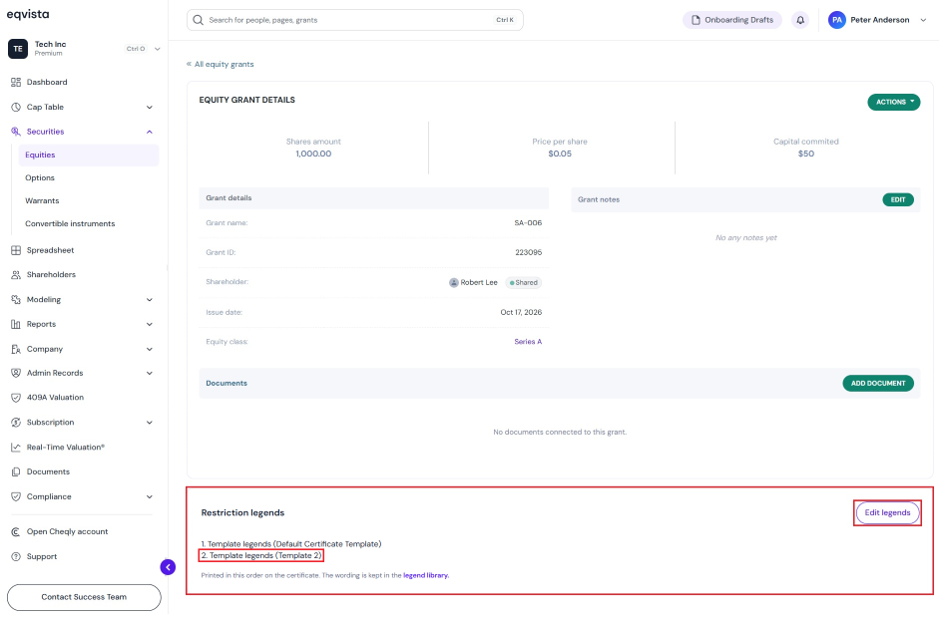Click legend row Template legends (Template 2)
939x619 pixels.
[x=262, y=558]
